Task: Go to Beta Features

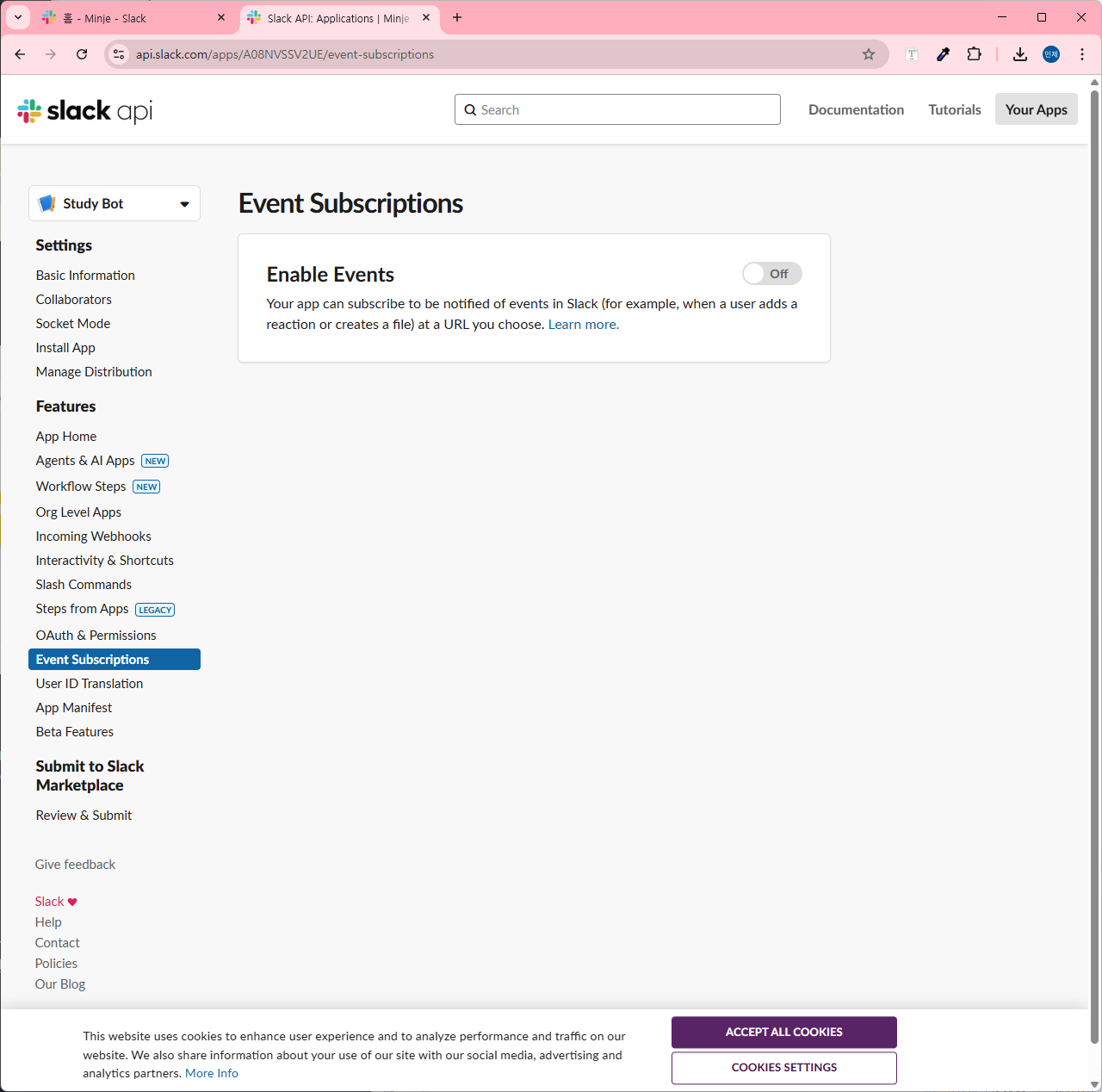Action: pos(75,732)
